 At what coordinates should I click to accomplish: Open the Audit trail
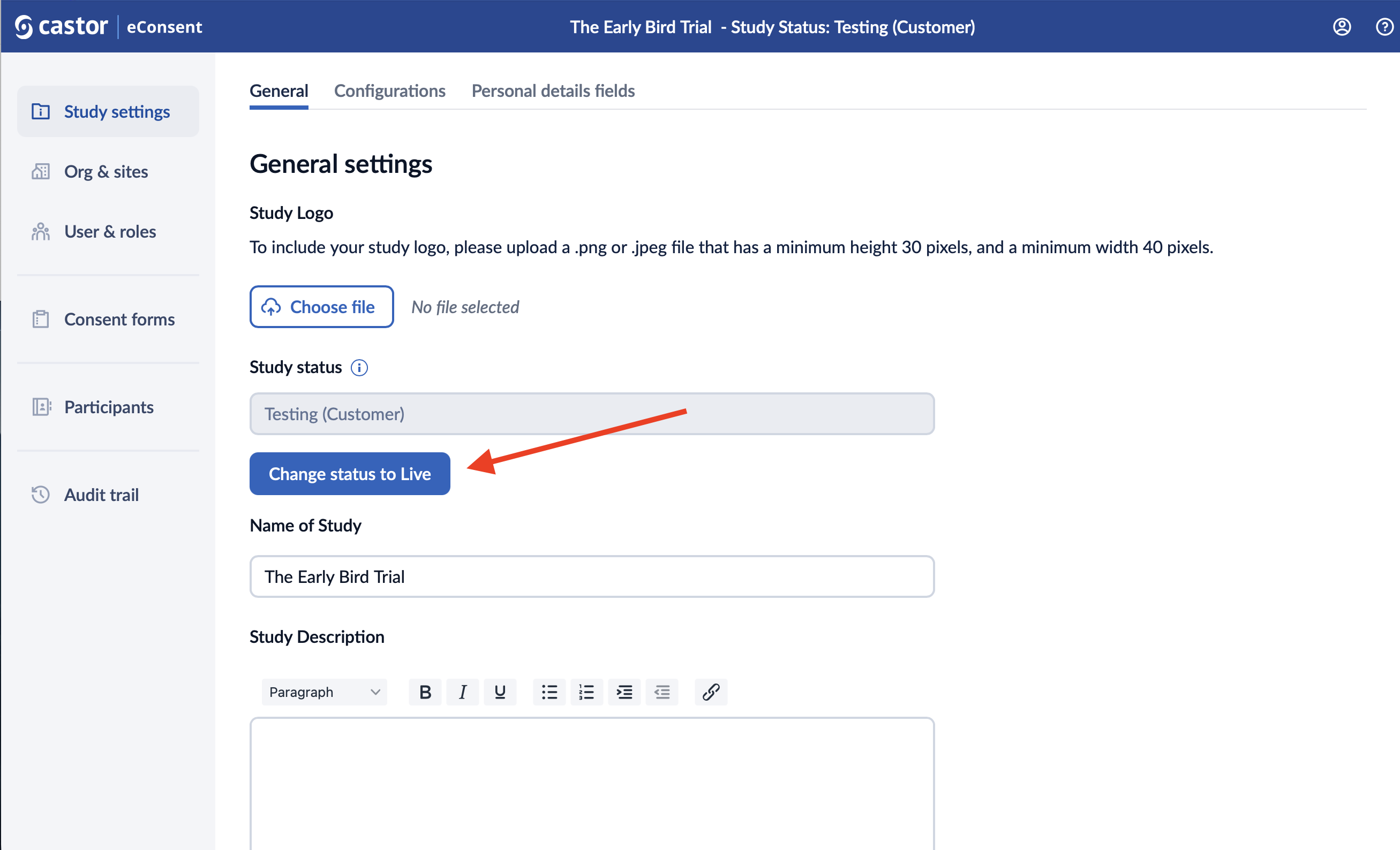click(x=108, y=495)
